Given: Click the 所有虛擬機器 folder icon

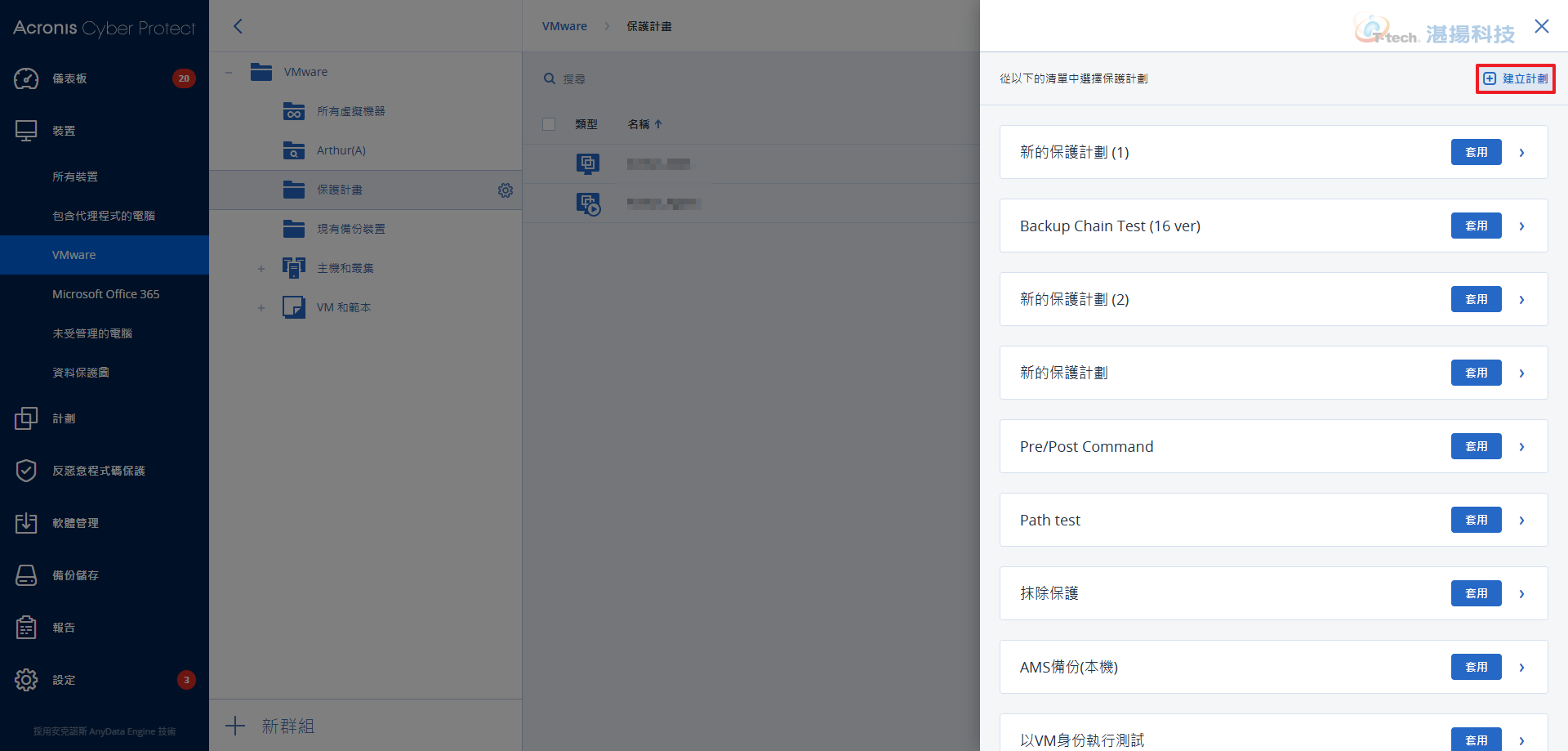Looking at the screenshot, I should [x=294, y=111].
